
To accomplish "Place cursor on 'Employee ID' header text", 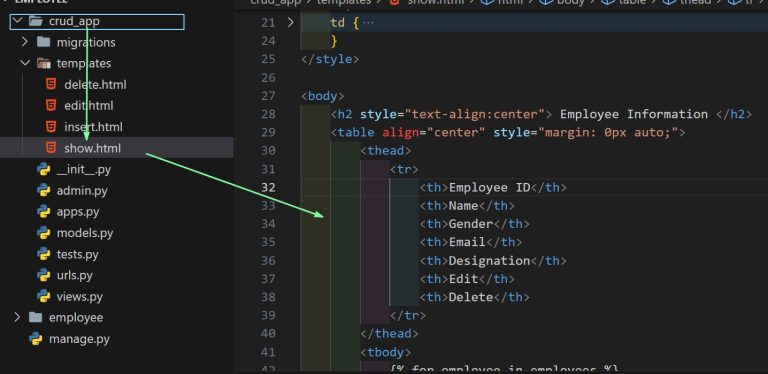I will pyautogui.click(x=490, y=187).
